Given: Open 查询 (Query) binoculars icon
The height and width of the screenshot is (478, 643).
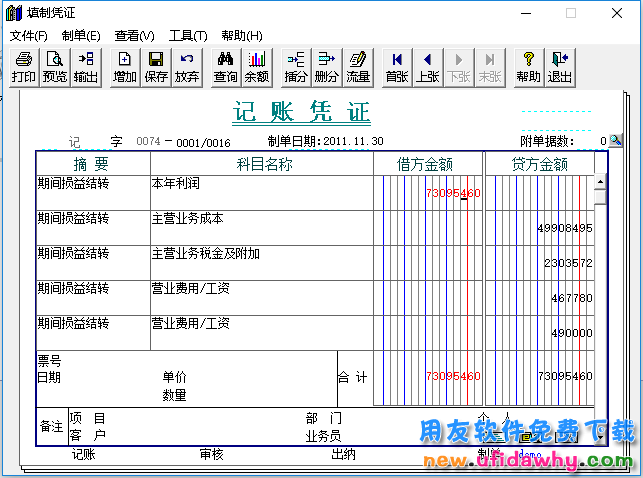Looking at the screenshot, I should 226,67.
